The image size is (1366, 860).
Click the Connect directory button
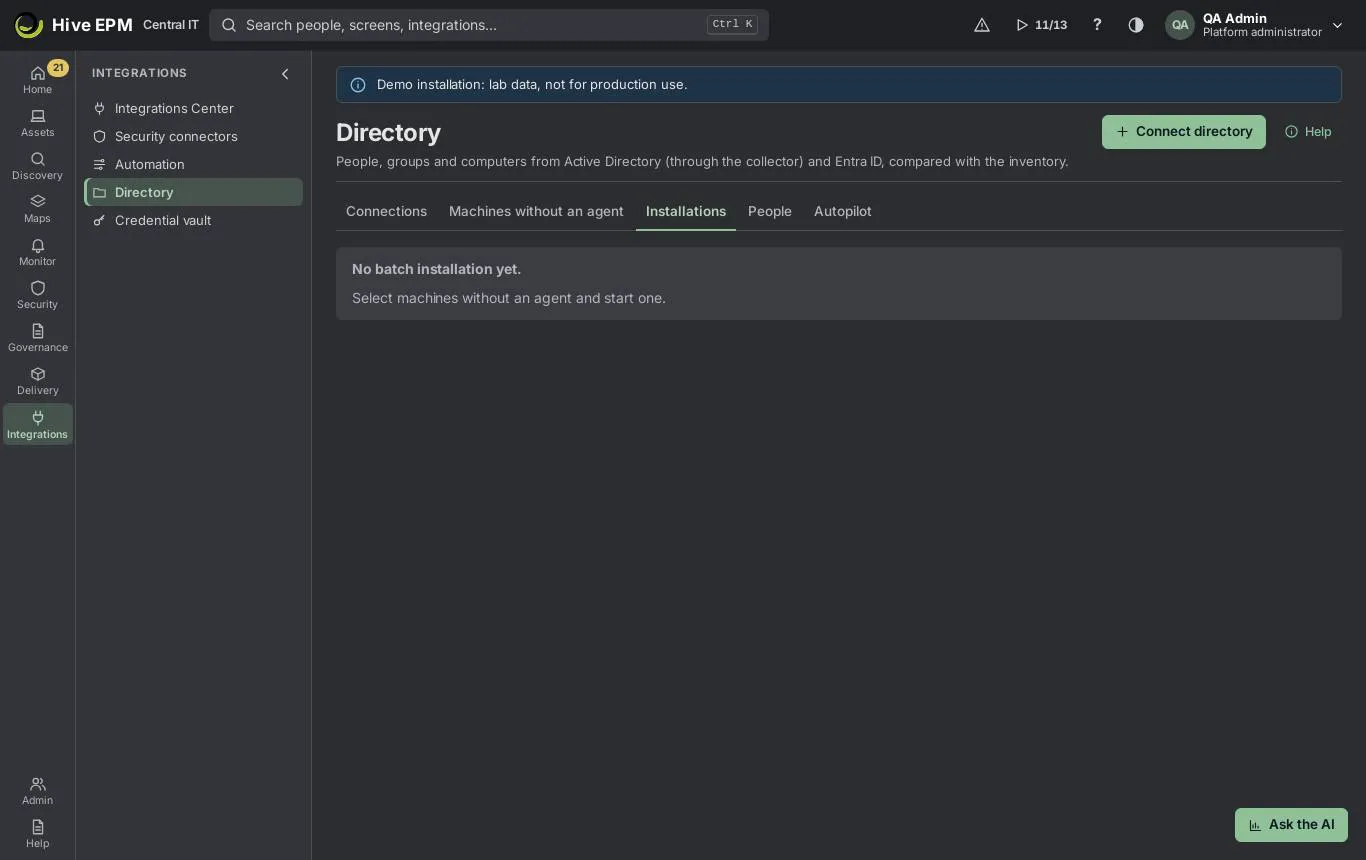[x=1184, y=132]
